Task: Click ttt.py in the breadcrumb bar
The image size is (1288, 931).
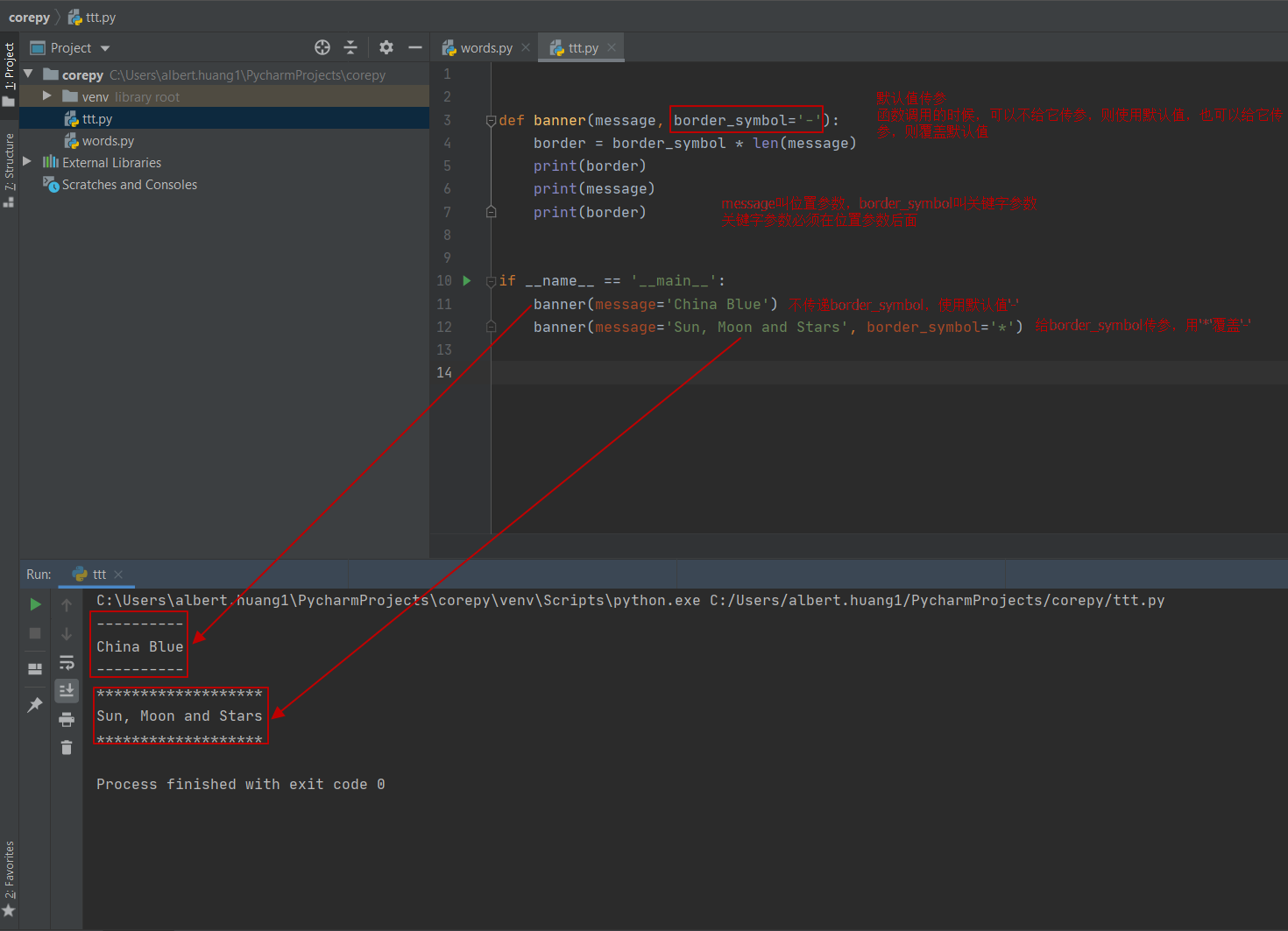Action: (101, 18)
